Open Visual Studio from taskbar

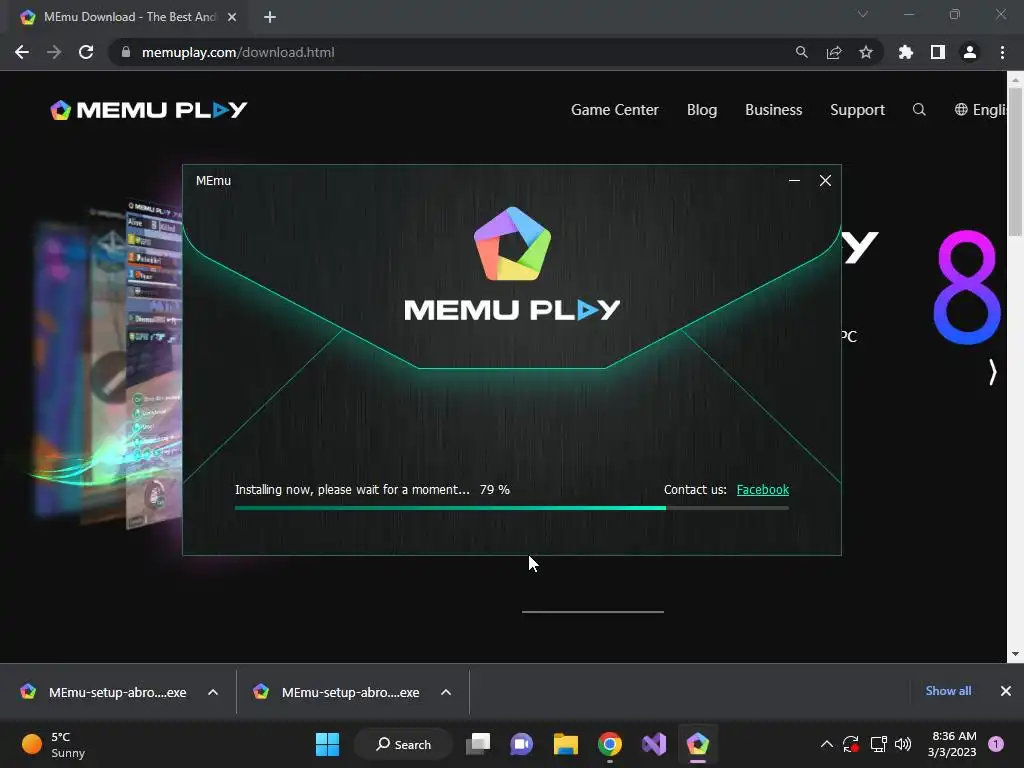coord(654,744)
